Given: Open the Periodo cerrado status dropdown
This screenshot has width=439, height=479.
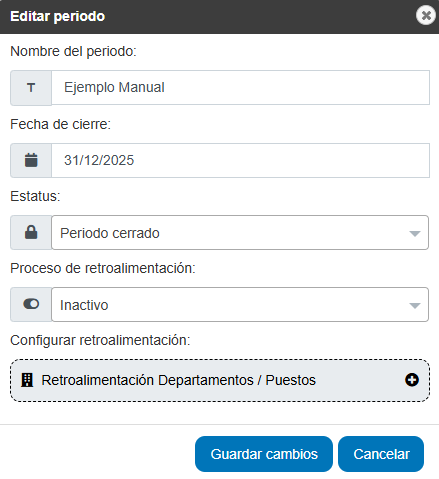Looking at the screenshot, I should click(240, 232).
